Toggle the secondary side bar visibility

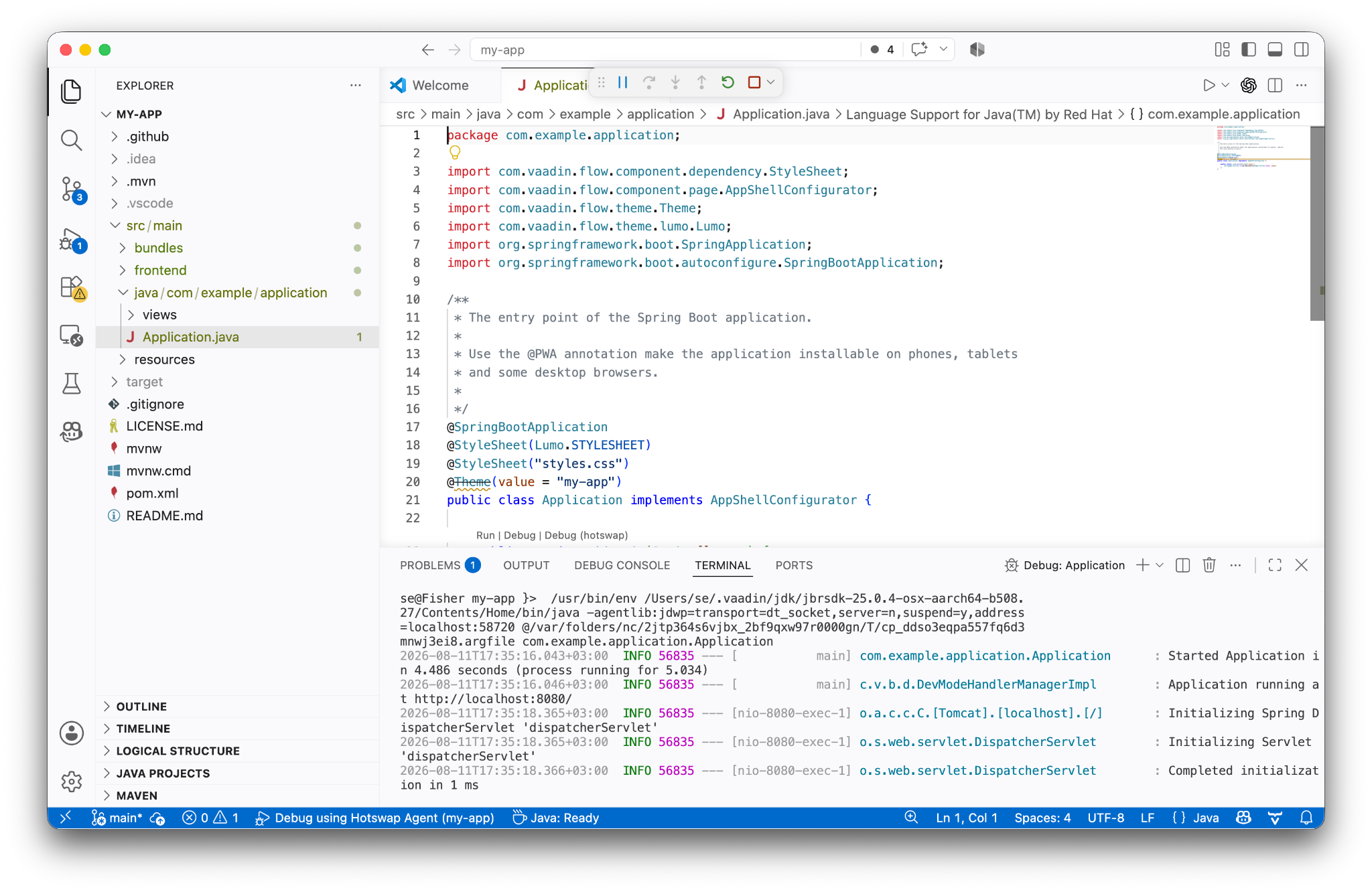coord(1302,50)
